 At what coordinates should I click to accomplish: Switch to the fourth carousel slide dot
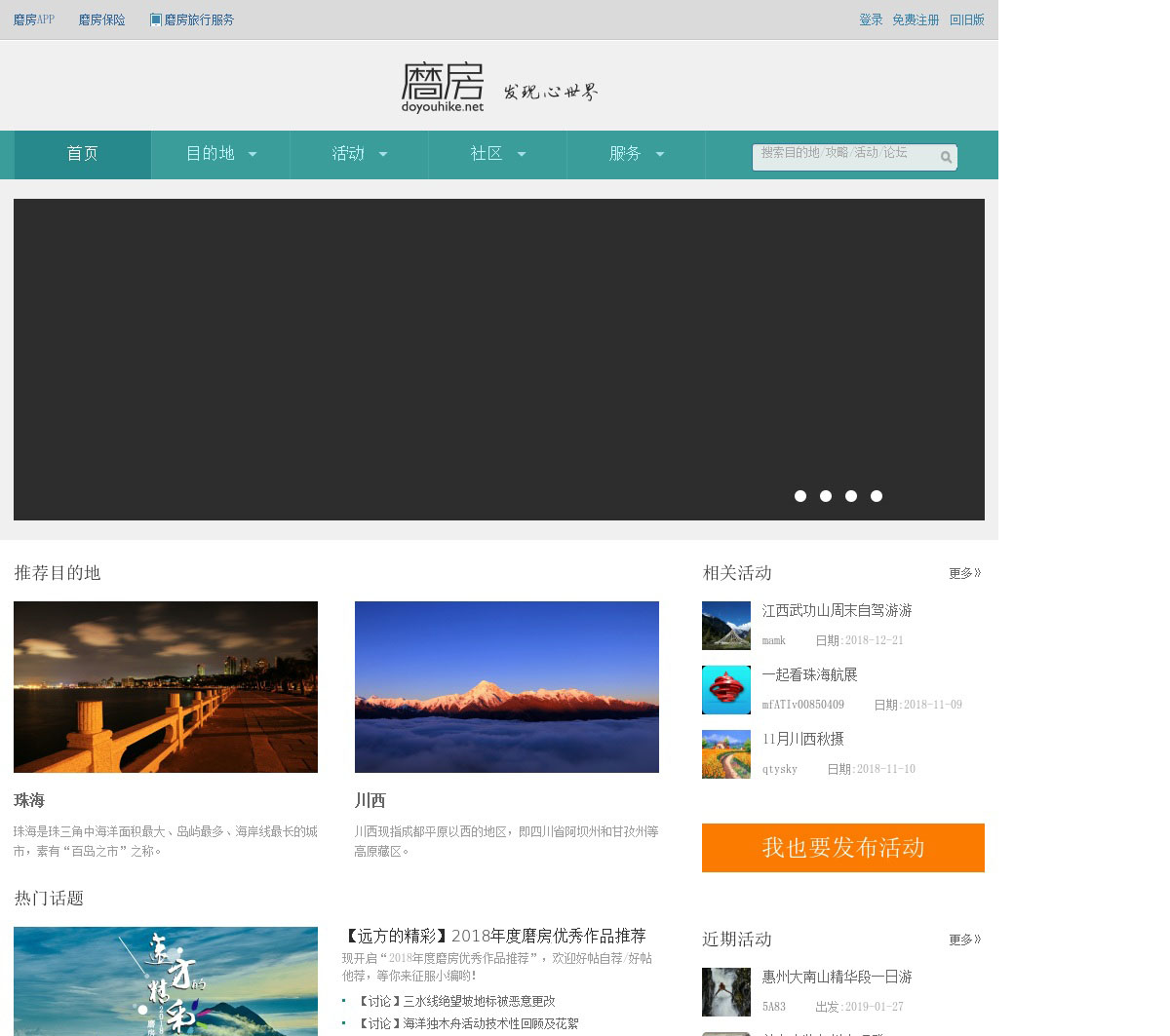click(x=877, y=496)
